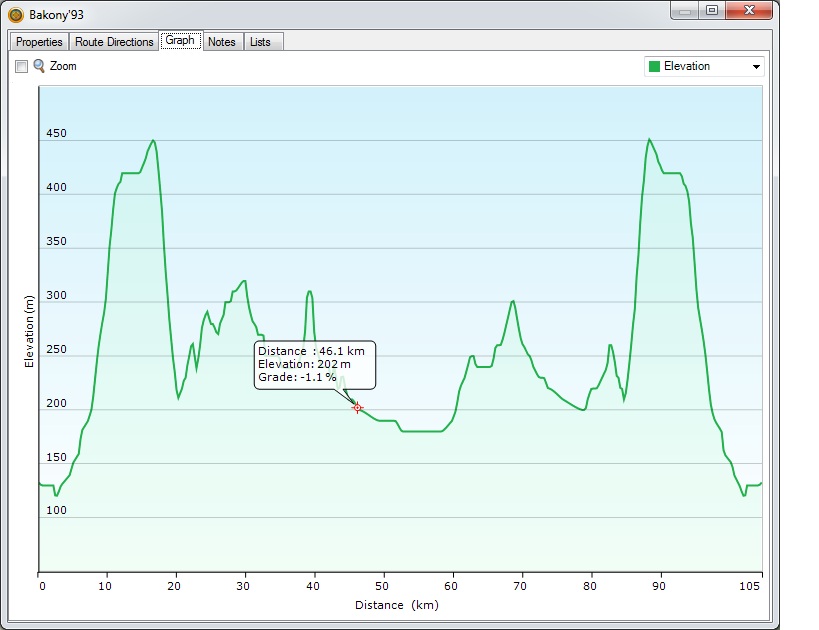Close the Bakony'93 window

(751, 10)
